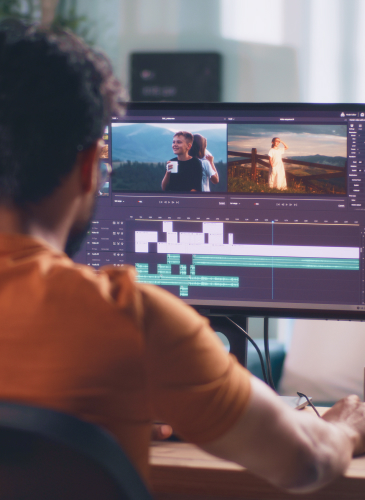Click the blue playhead marker on timeline ruler
The image size is (365, 500).
[x=273, y=222]
